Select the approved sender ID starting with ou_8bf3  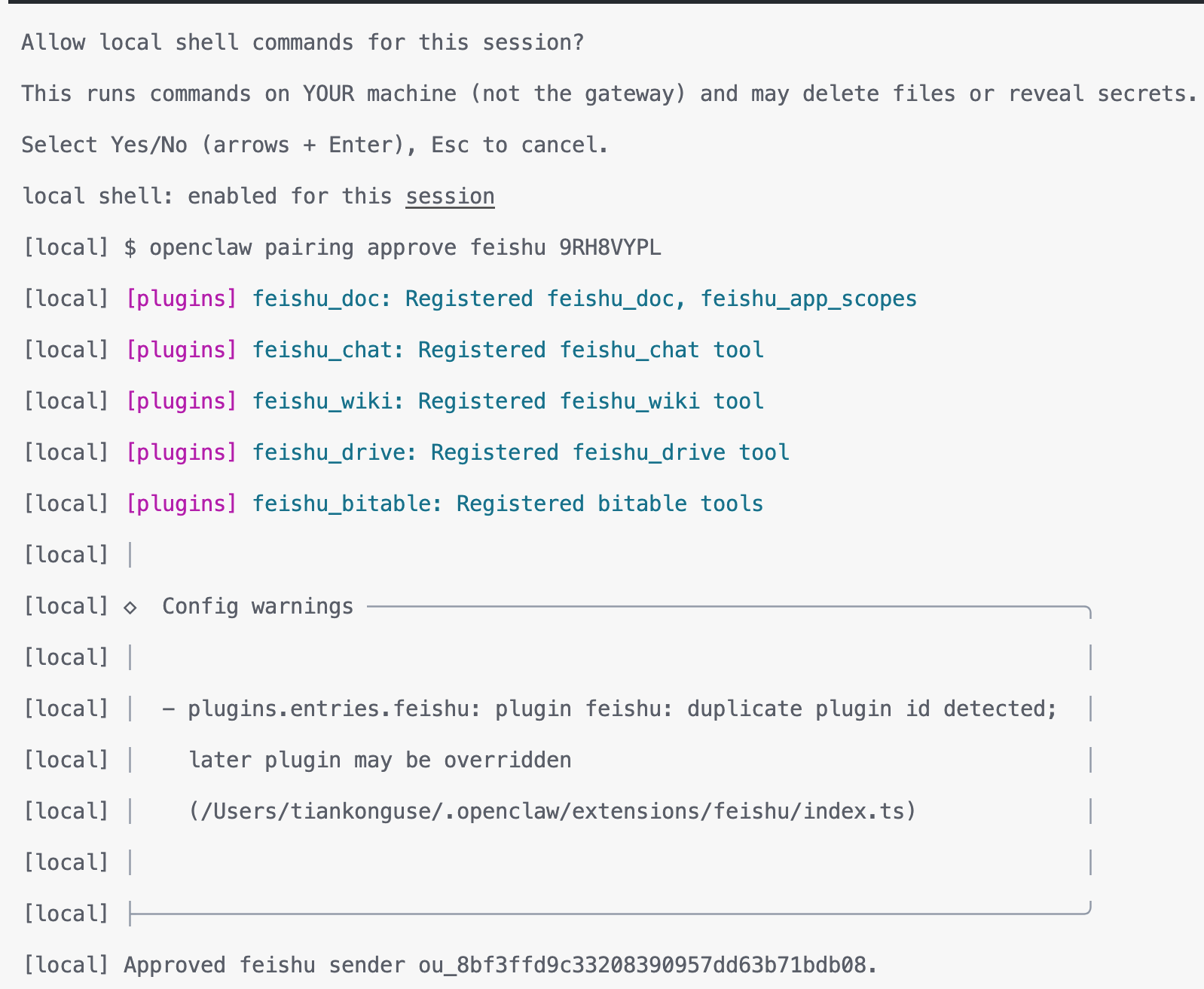click(647, 966)
